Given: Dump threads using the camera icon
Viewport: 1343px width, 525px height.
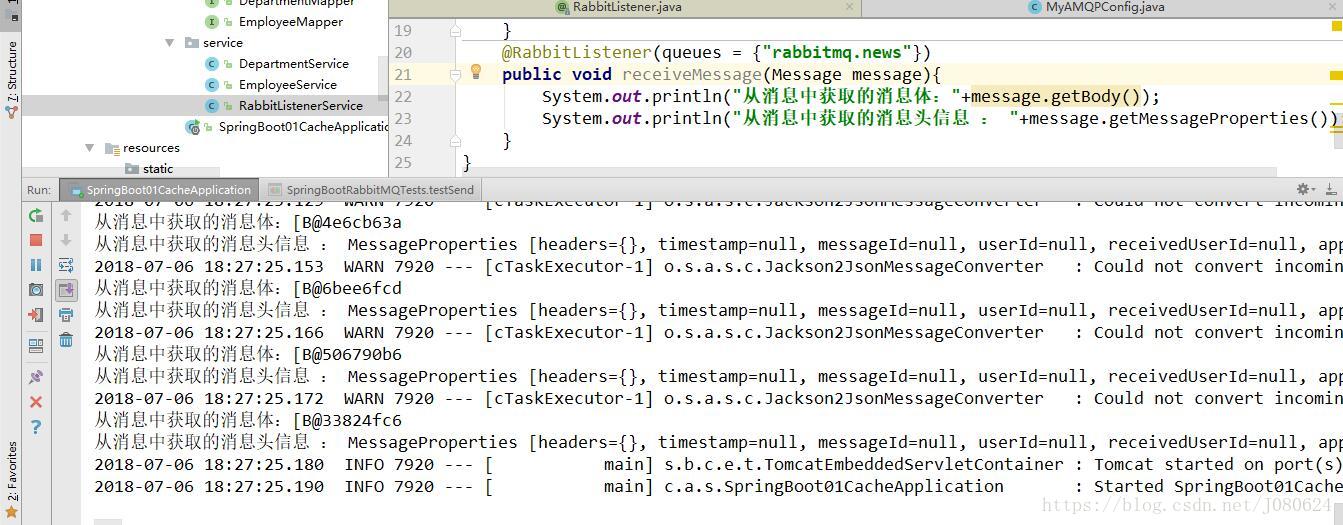Looking at the screenshot, I should pos(36,290).
